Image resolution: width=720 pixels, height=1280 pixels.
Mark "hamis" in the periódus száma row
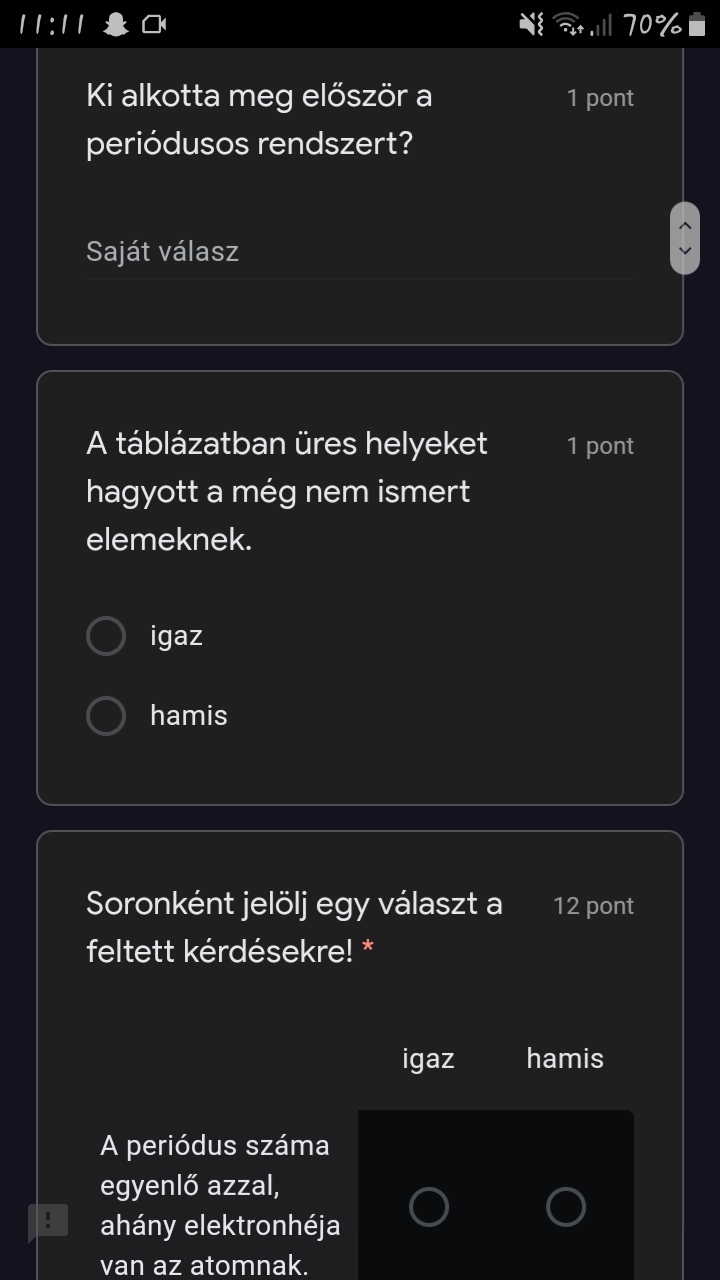pyautogui.click(x=565, y=1207)
